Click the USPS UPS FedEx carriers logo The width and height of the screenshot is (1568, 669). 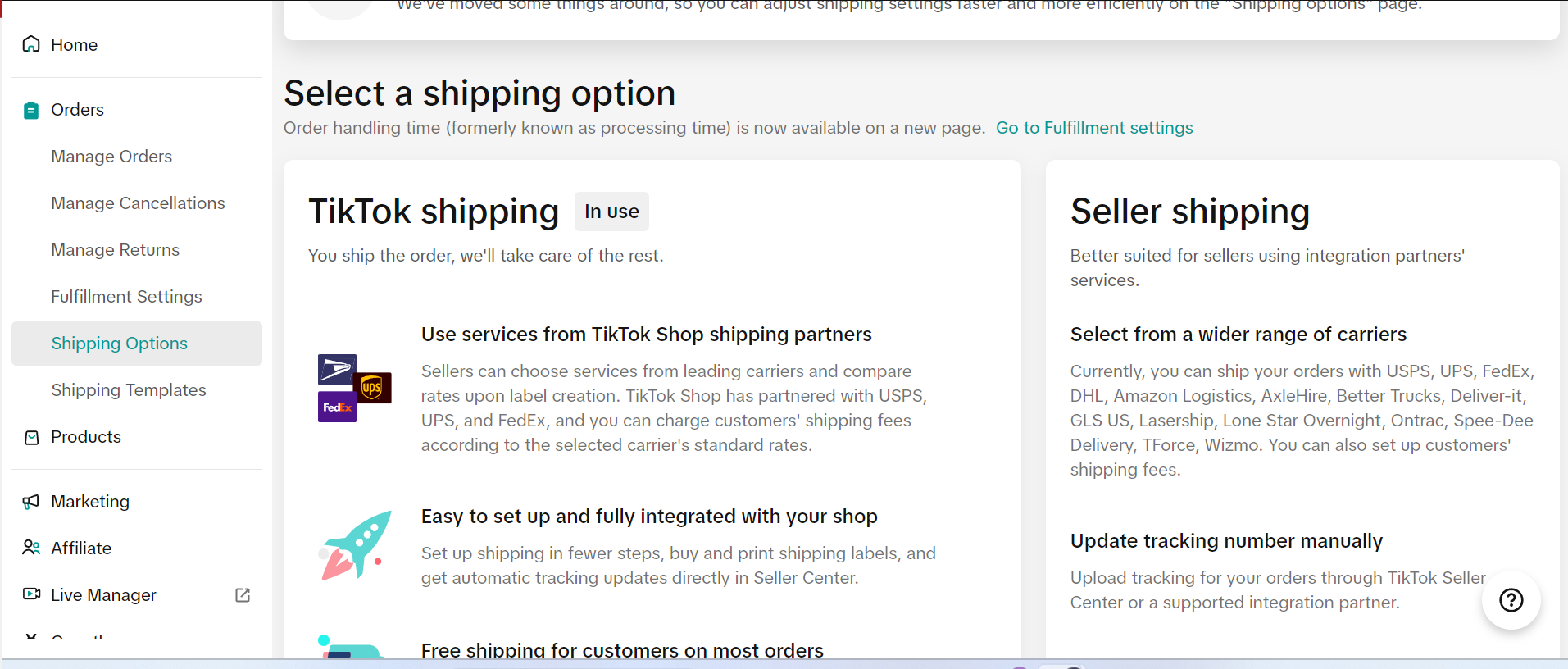[x=354, y=388]
